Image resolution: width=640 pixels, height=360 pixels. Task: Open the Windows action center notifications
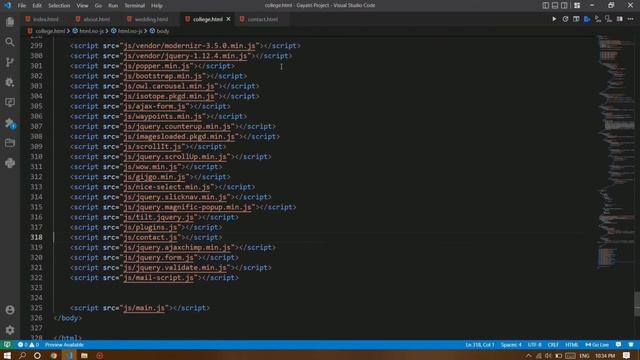(626, 356)
